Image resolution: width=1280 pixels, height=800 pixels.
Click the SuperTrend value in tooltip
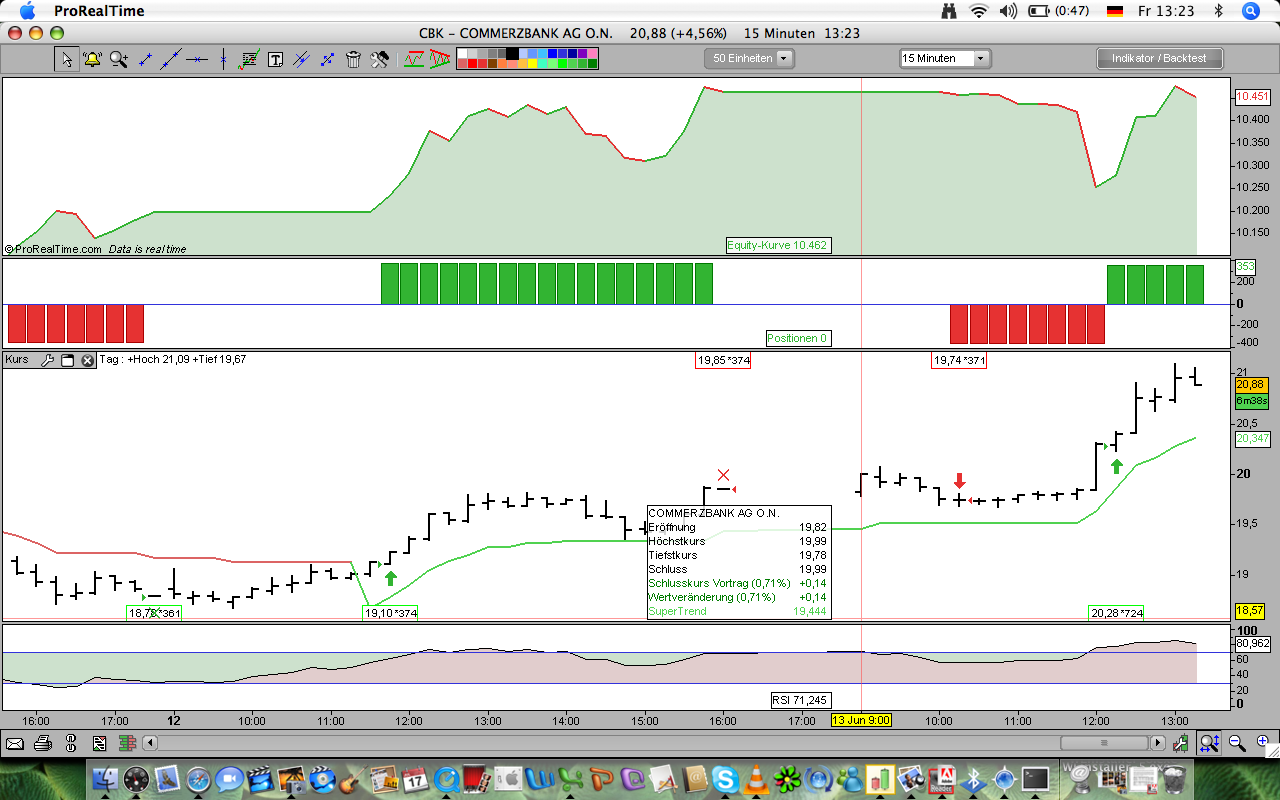coord(810,611)
